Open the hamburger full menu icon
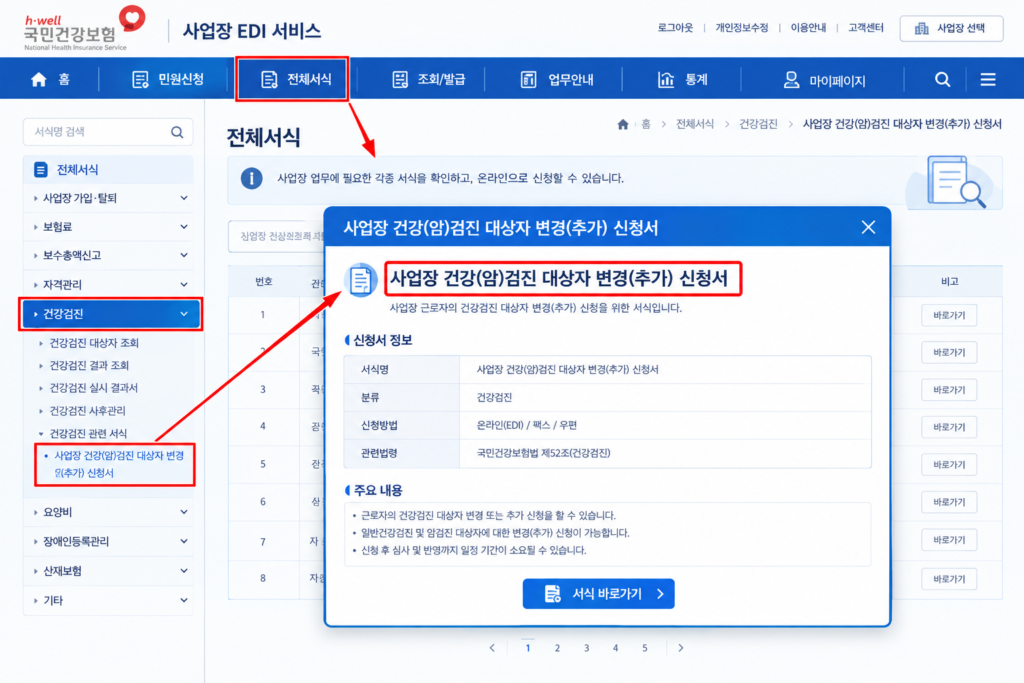Screen dimensions: 1024x683 click(988, 80)
